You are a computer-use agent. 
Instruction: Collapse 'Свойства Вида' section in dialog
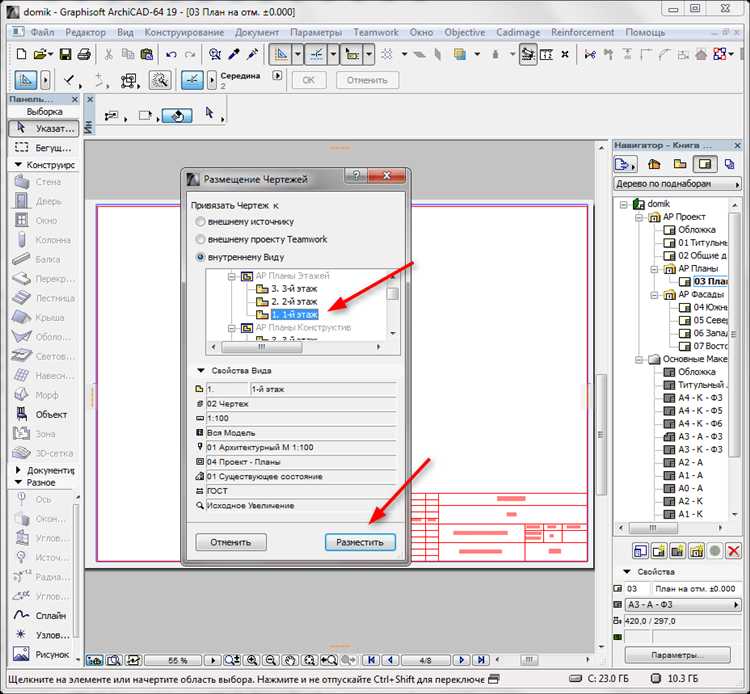click(x=201, y=370)
